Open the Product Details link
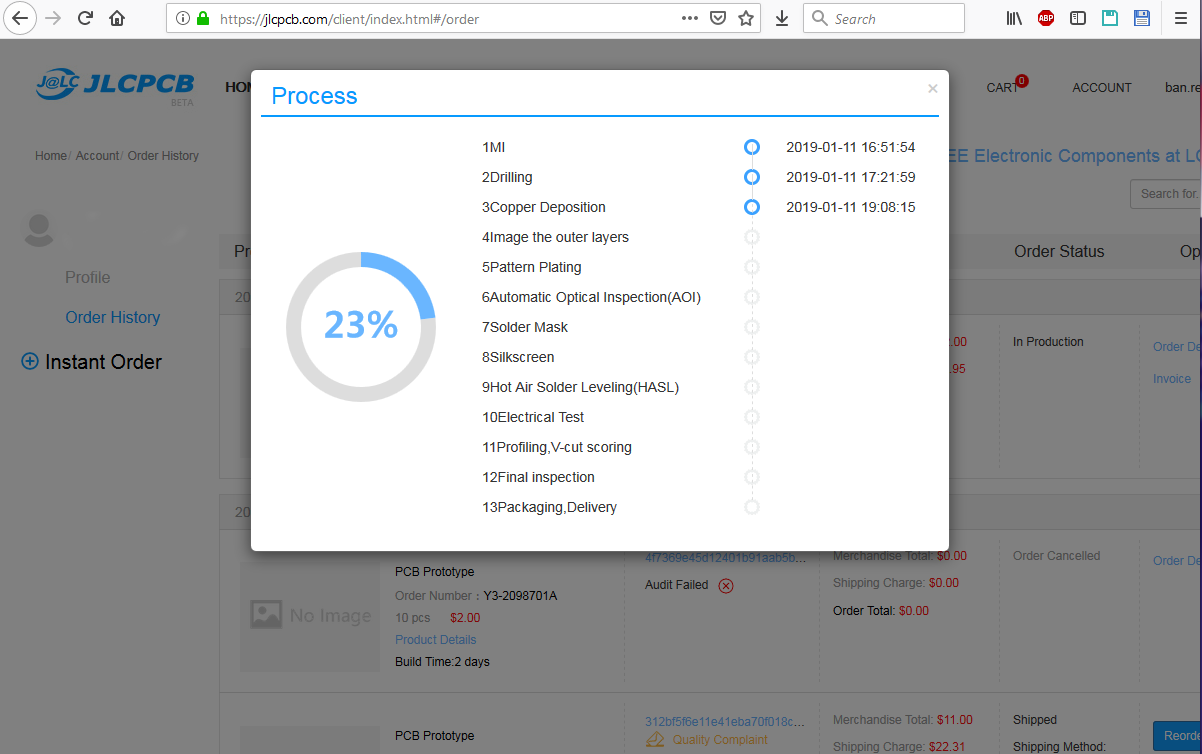The image size is (1202, 754). pyautogui.click(x=435, y=640)
